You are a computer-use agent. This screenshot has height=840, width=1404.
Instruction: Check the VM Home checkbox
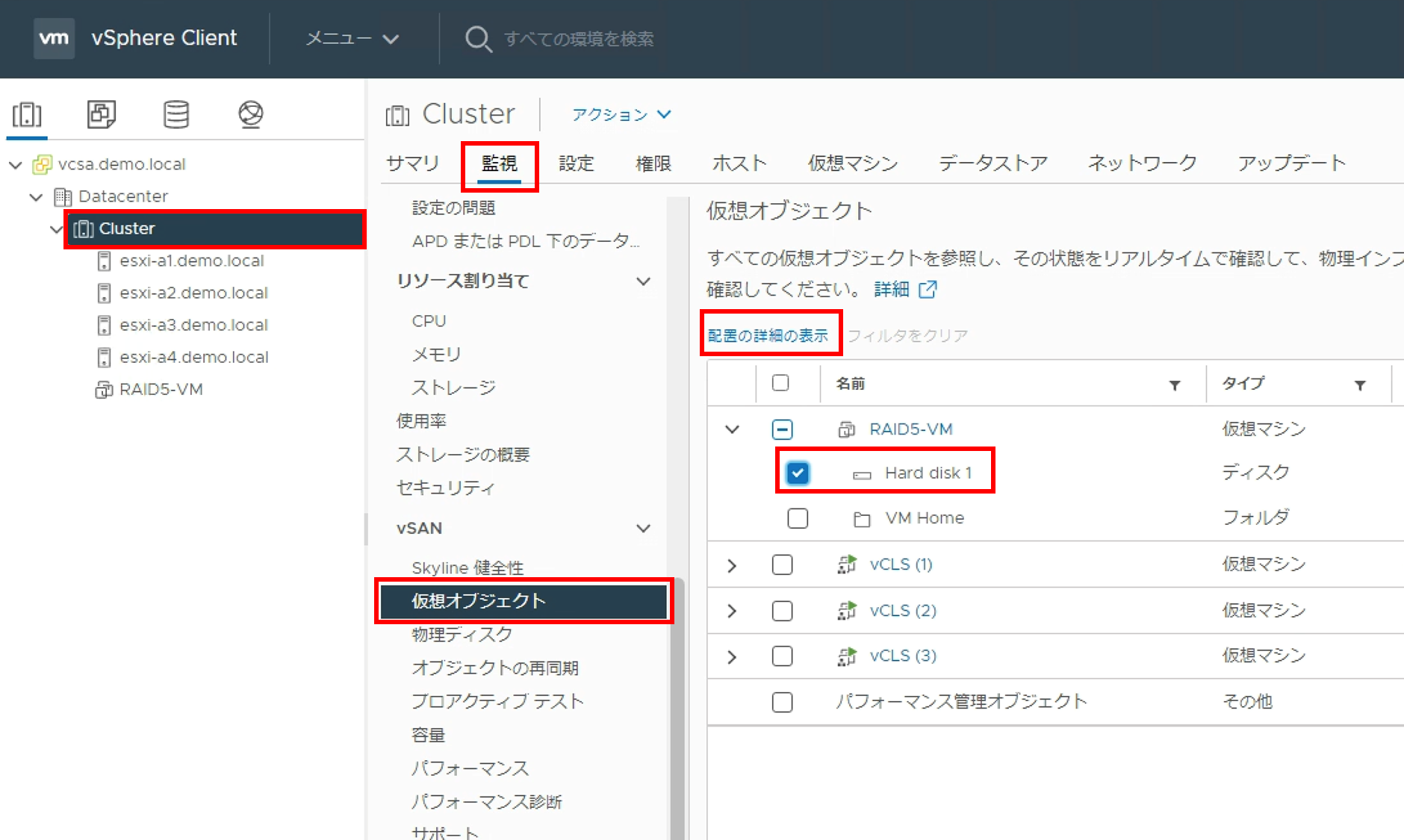tap(798, 518)
